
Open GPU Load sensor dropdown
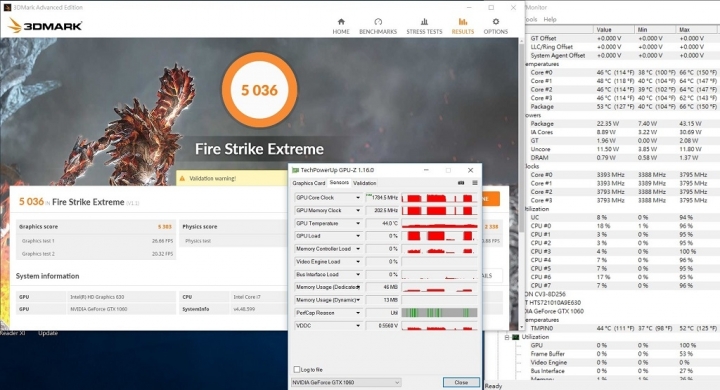click(x=358, y=236)
